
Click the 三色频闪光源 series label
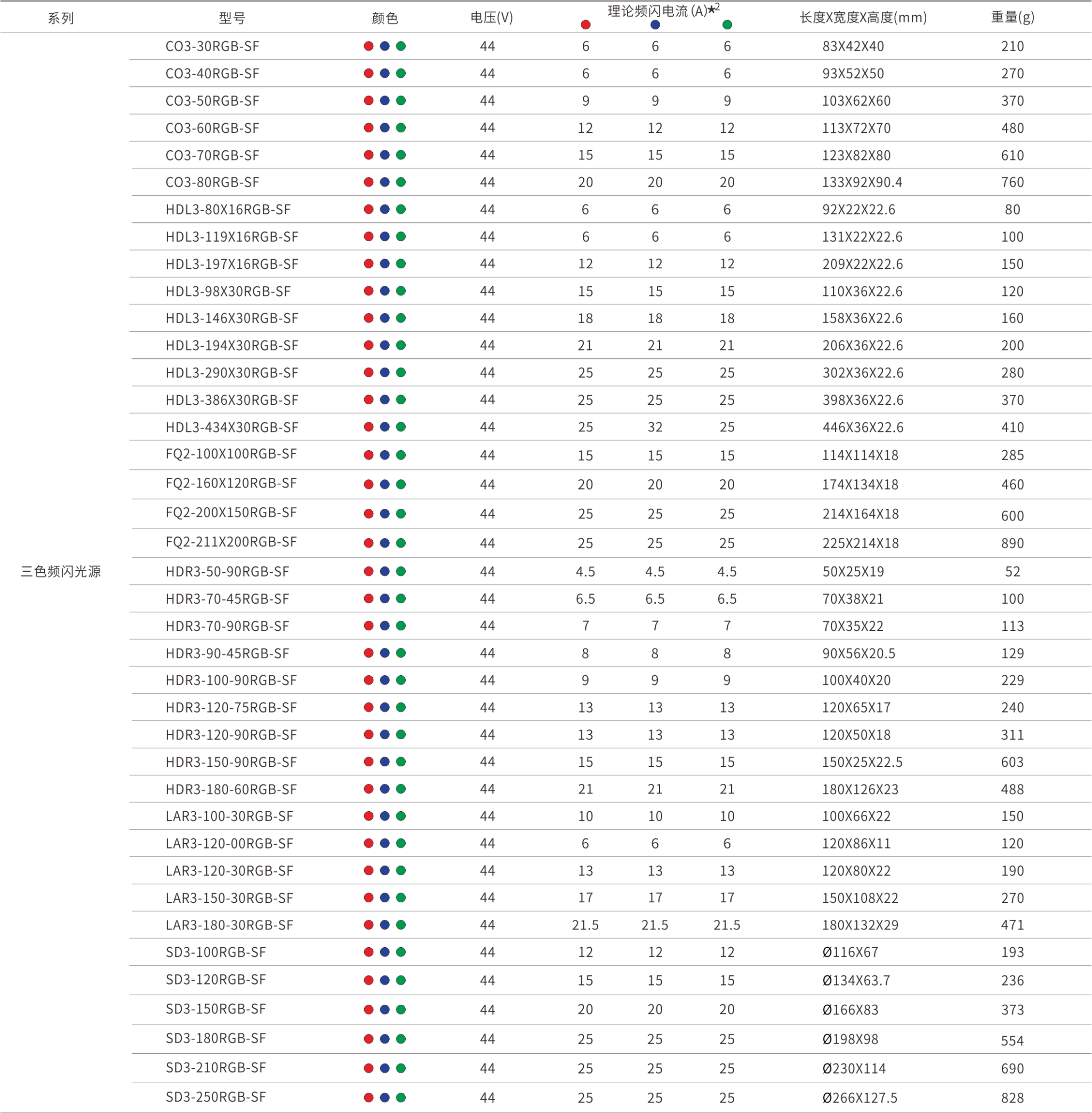(61, 571)
